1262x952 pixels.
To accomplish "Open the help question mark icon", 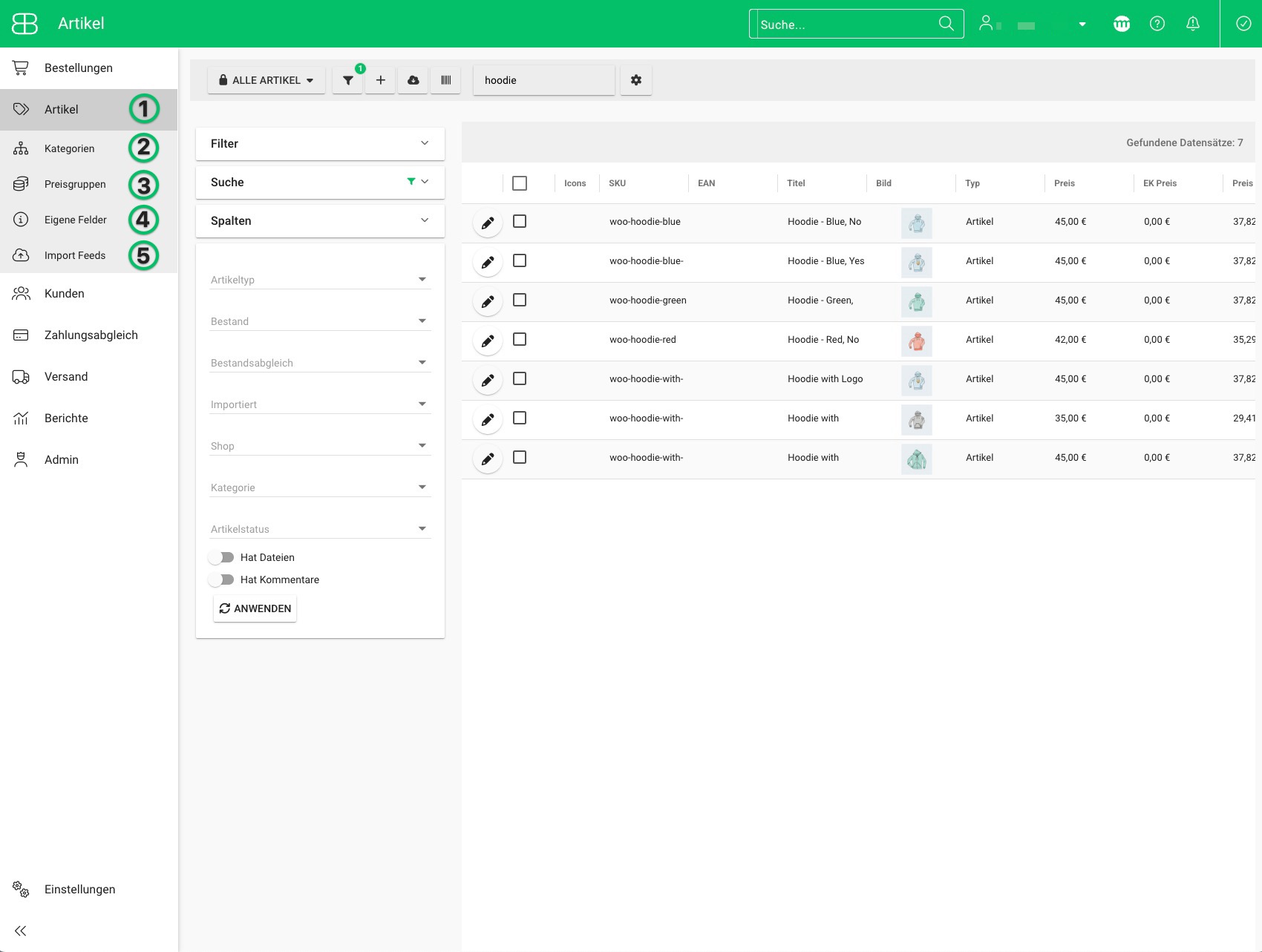I will tap(1157, 24).
